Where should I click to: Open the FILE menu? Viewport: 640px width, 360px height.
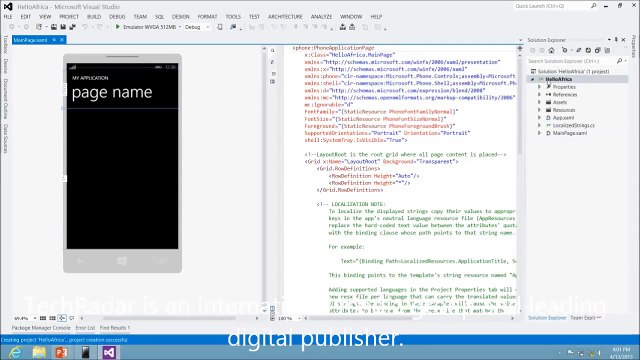(8, 17)
